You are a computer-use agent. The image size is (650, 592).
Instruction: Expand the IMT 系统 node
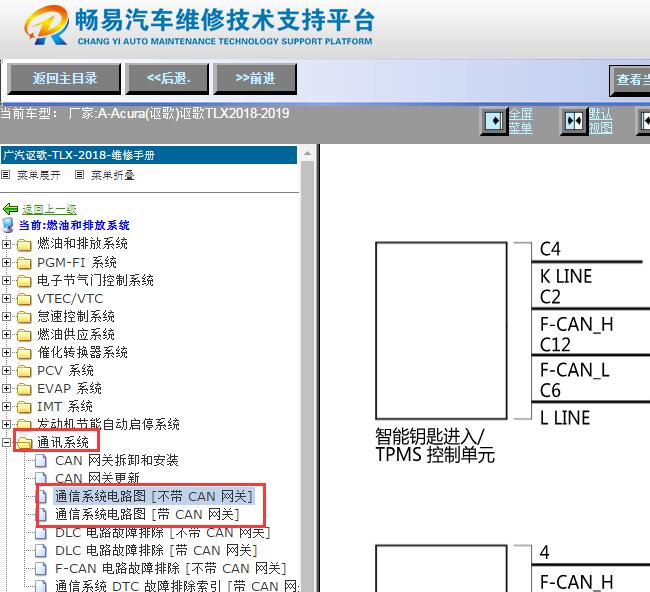(6, 406)
